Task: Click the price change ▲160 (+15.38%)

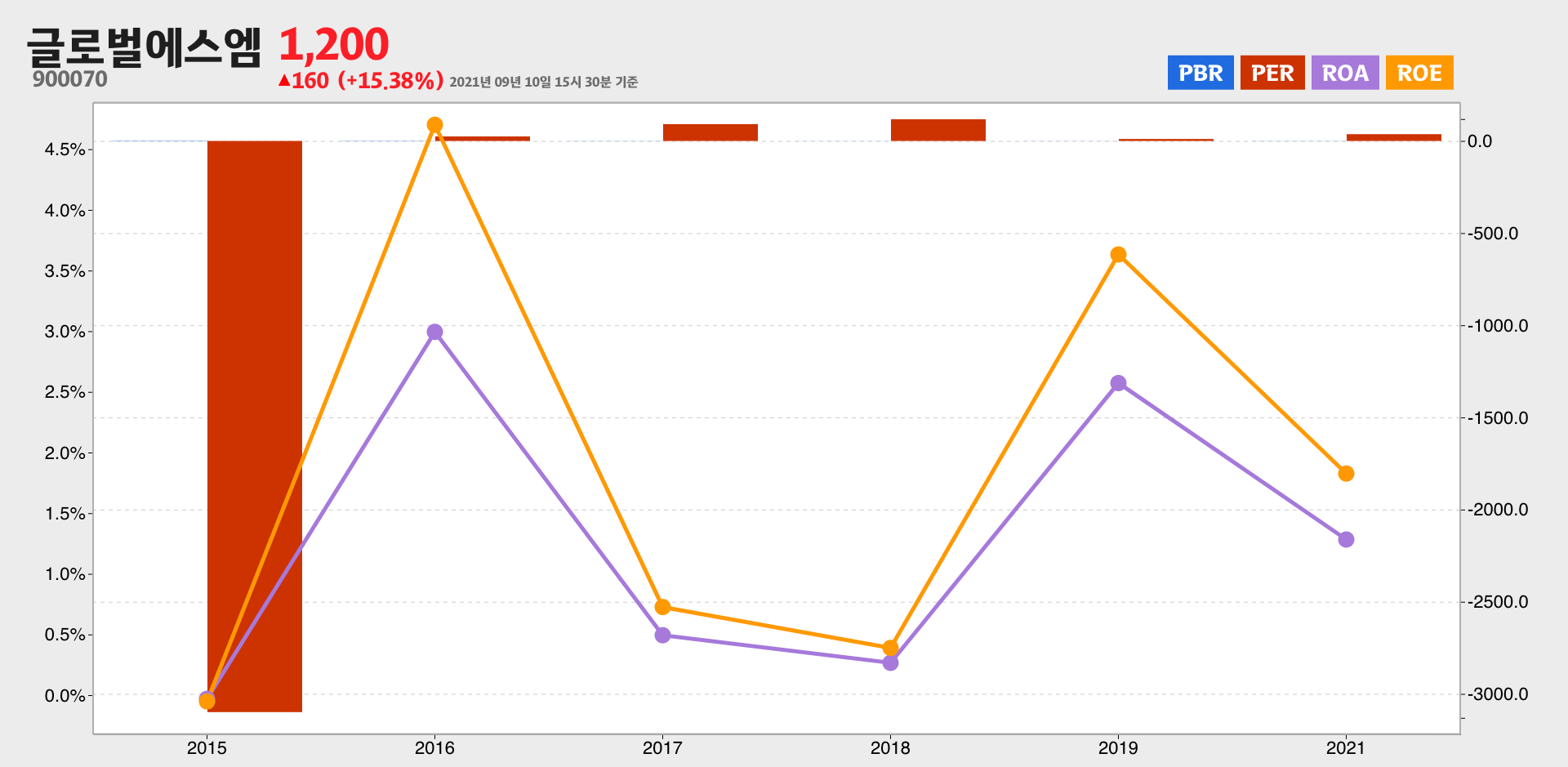Action: (360, 81)
